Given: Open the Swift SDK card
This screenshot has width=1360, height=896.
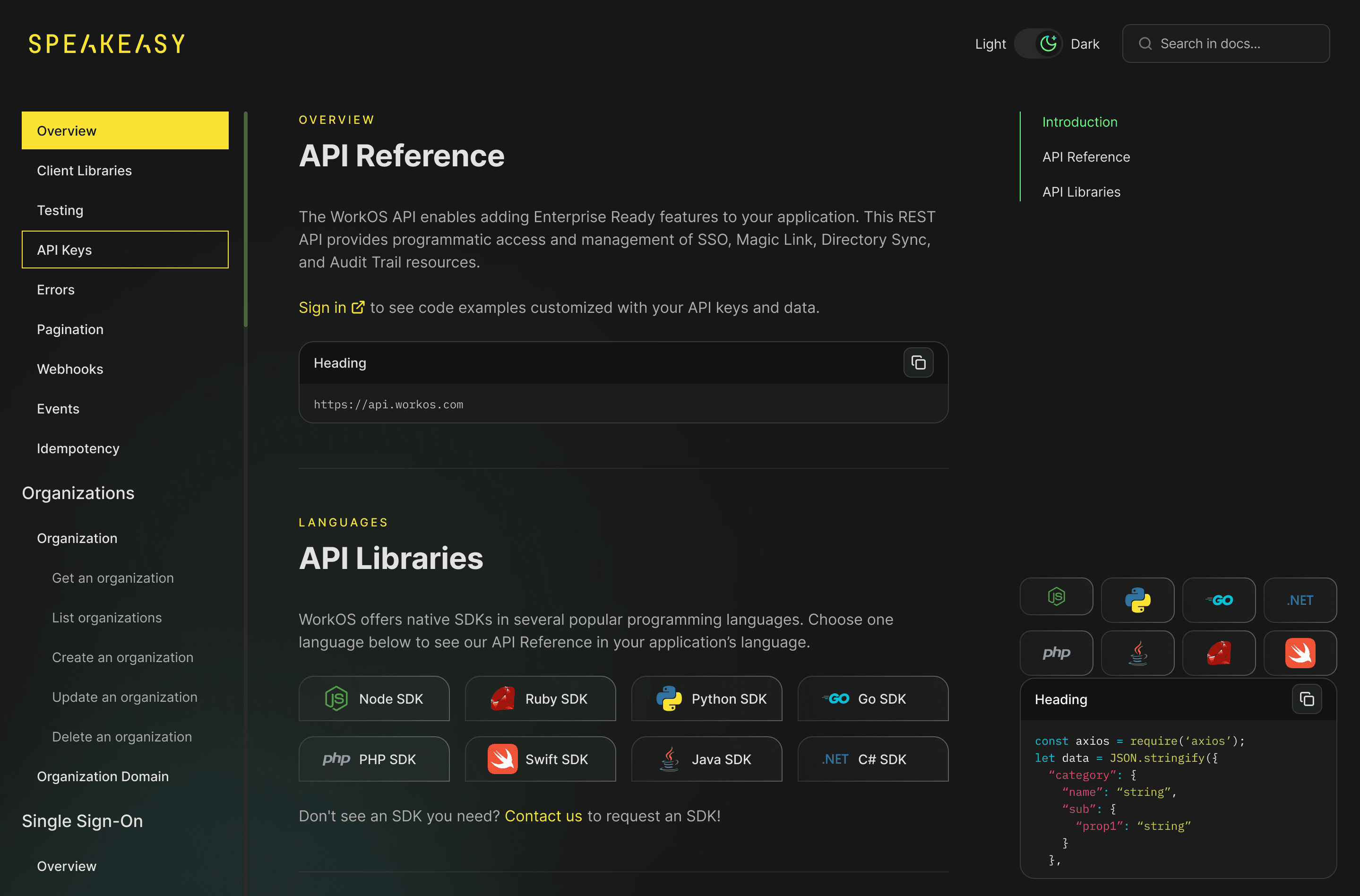Looking at the screenshot, I should click(541, 759).
